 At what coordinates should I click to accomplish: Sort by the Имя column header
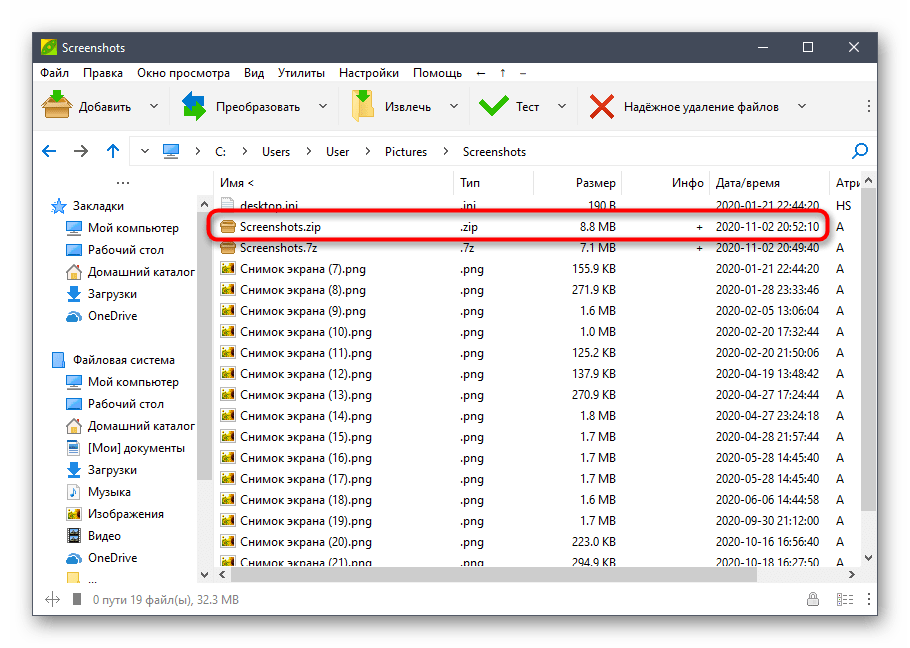(237, 183)
